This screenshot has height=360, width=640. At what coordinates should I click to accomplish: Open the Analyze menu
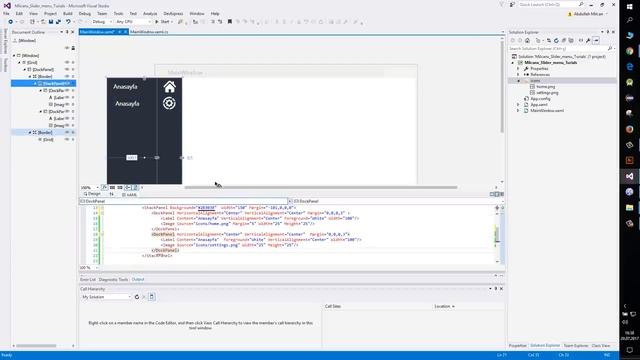pos(150,13)
